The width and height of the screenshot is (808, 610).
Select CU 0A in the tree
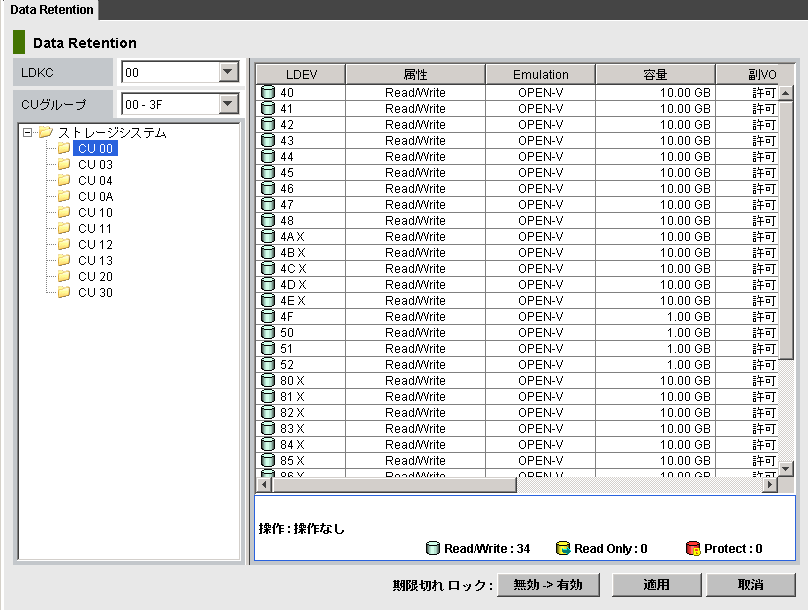tap(95, 196)
